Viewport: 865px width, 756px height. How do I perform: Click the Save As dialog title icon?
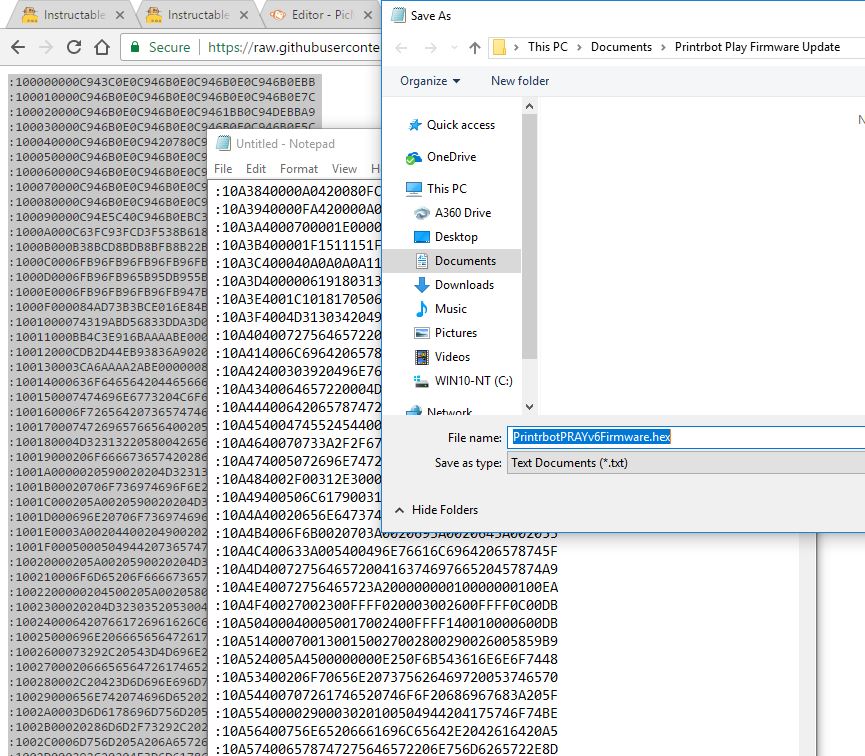pyautogui.click(x=398, y=15)
